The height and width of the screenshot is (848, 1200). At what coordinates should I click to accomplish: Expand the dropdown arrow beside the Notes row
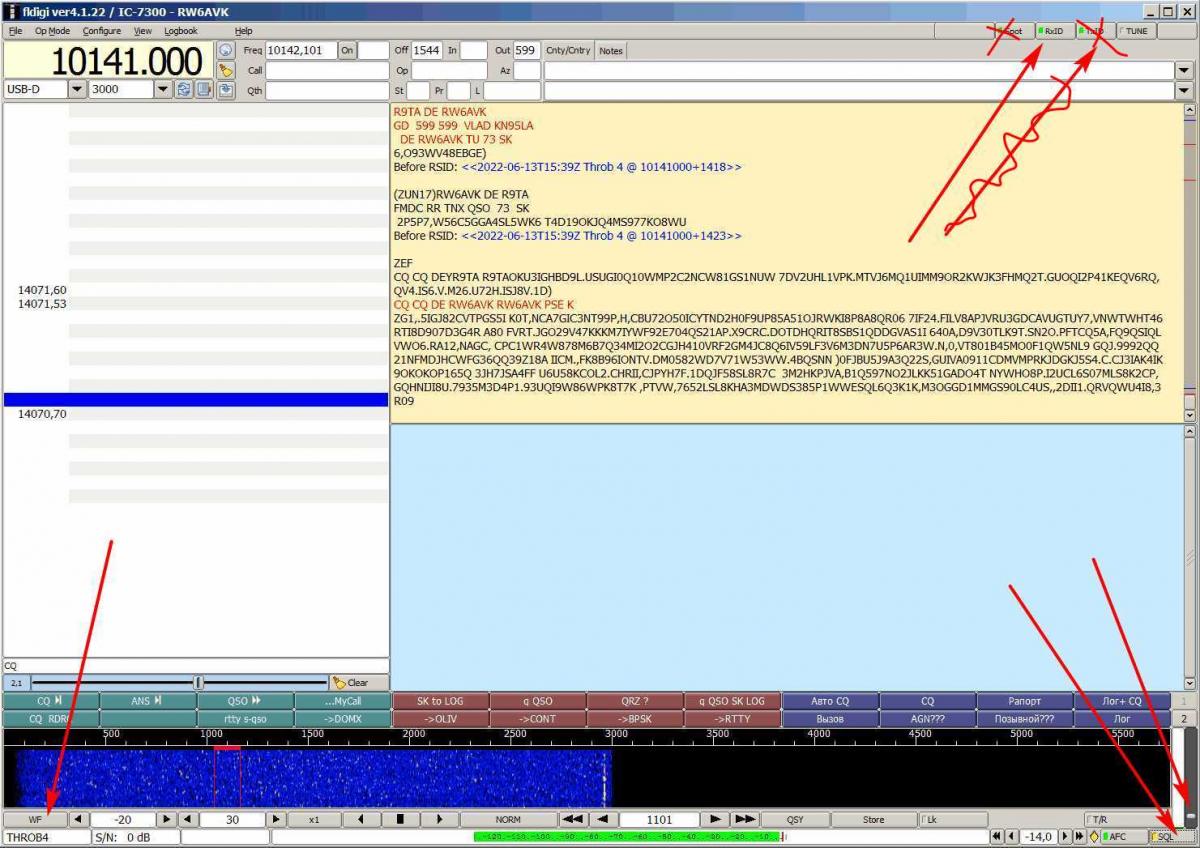[1184, 70]
